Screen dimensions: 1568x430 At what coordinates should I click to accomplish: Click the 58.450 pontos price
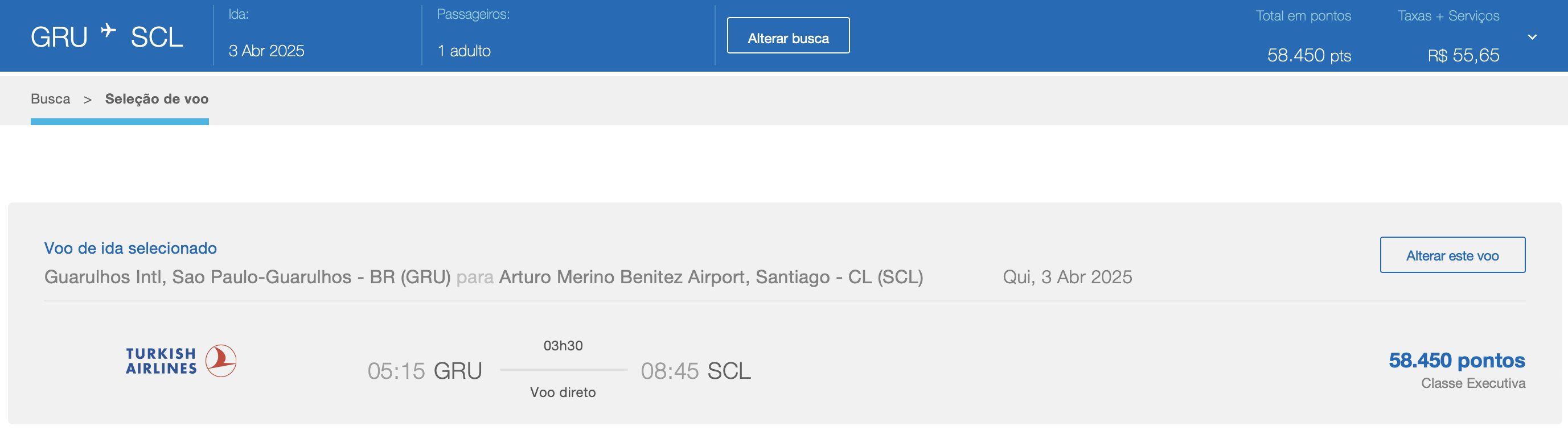click(x=1456, y=360)
